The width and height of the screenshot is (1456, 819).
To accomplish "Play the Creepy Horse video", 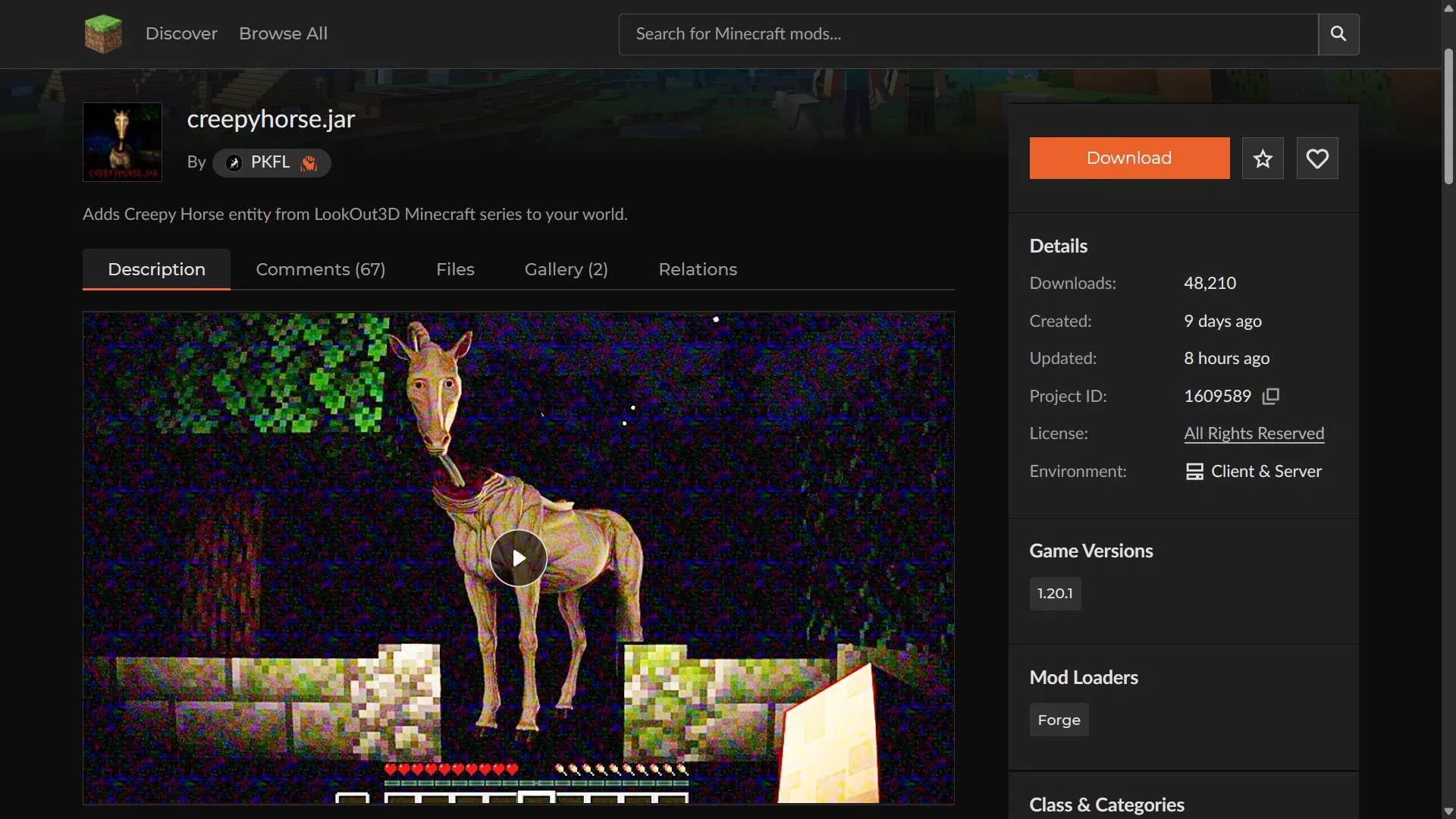I will click(x=519, y=558).
